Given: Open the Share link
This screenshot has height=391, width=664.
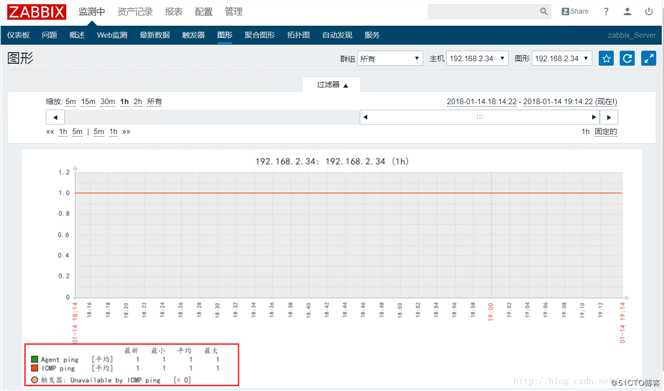Looking at the screenshot, I should click(575, 11).
